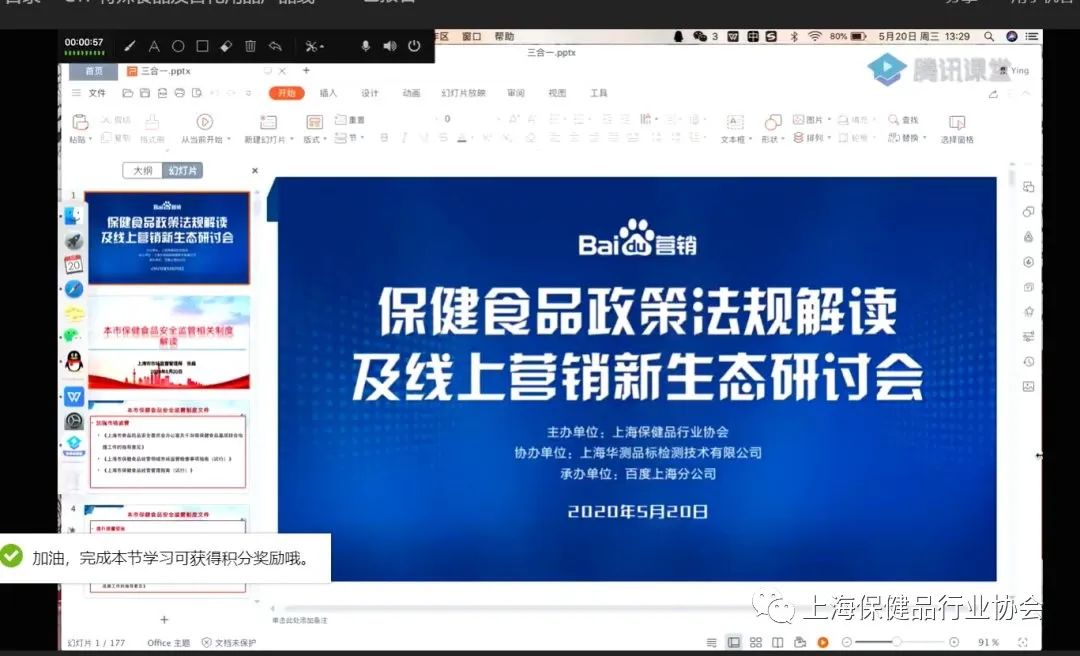
Task: Mute the microphone in the recording toolbar
Action: coord(366,46)
